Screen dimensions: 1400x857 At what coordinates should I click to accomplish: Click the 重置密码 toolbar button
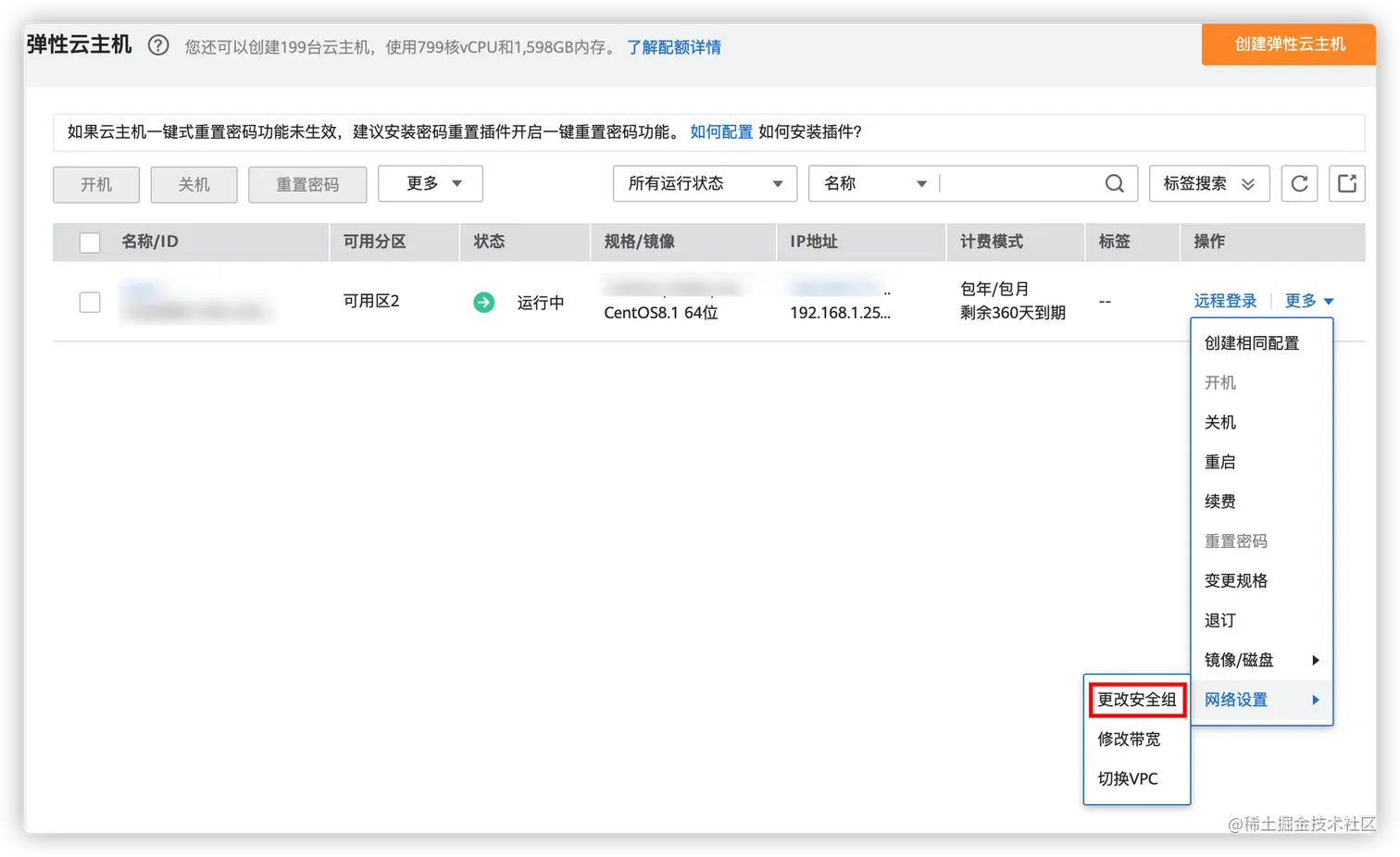tap(307, 184)
